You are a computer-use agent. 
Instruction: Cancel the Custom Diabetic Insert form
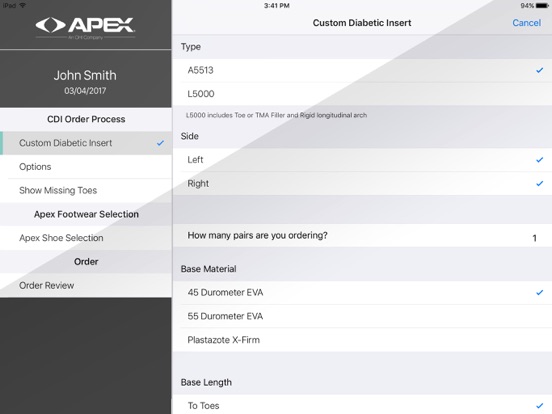526,23
